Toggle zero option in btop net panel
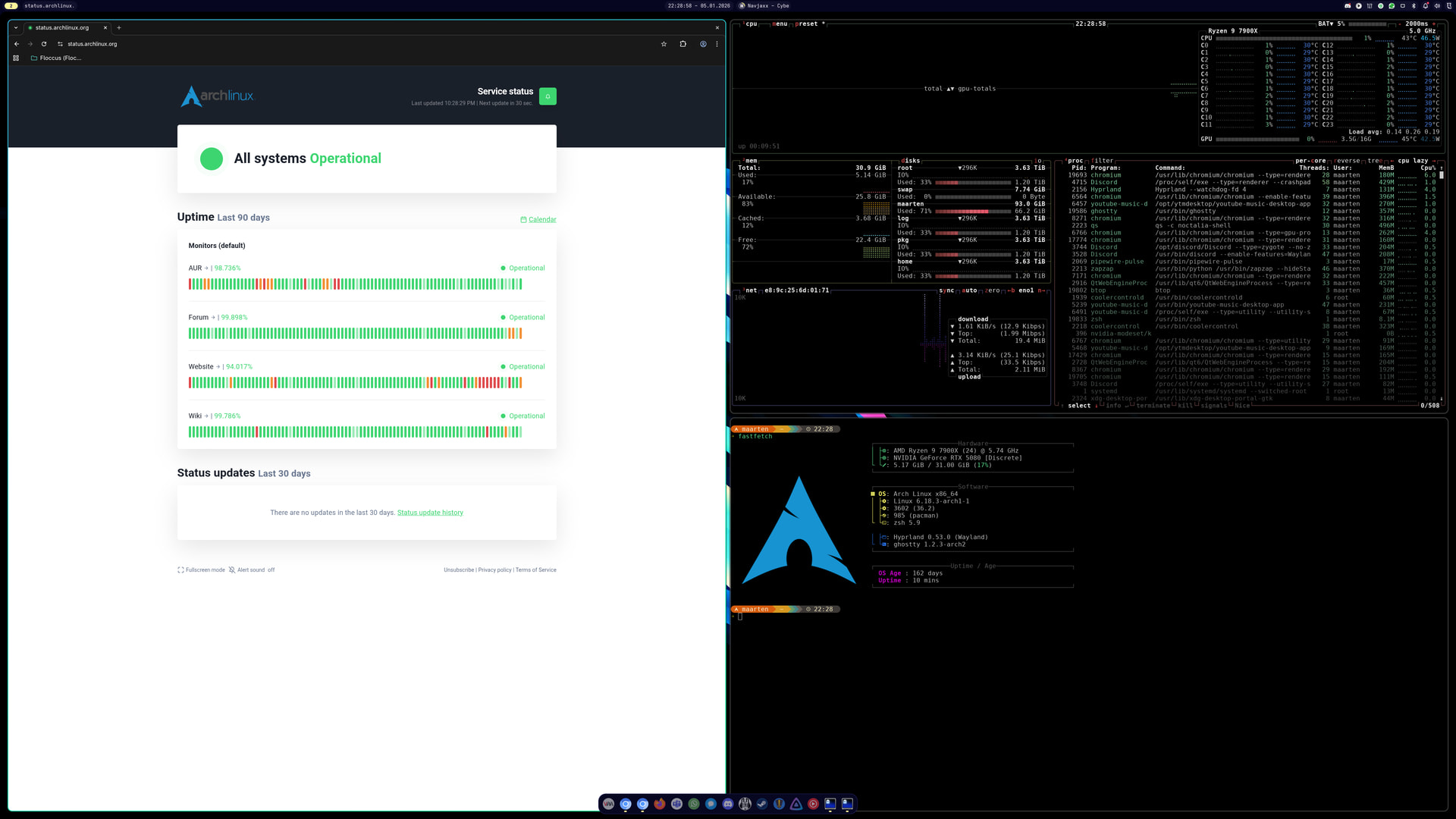The image size is (1456, 819). coord(993,290)
